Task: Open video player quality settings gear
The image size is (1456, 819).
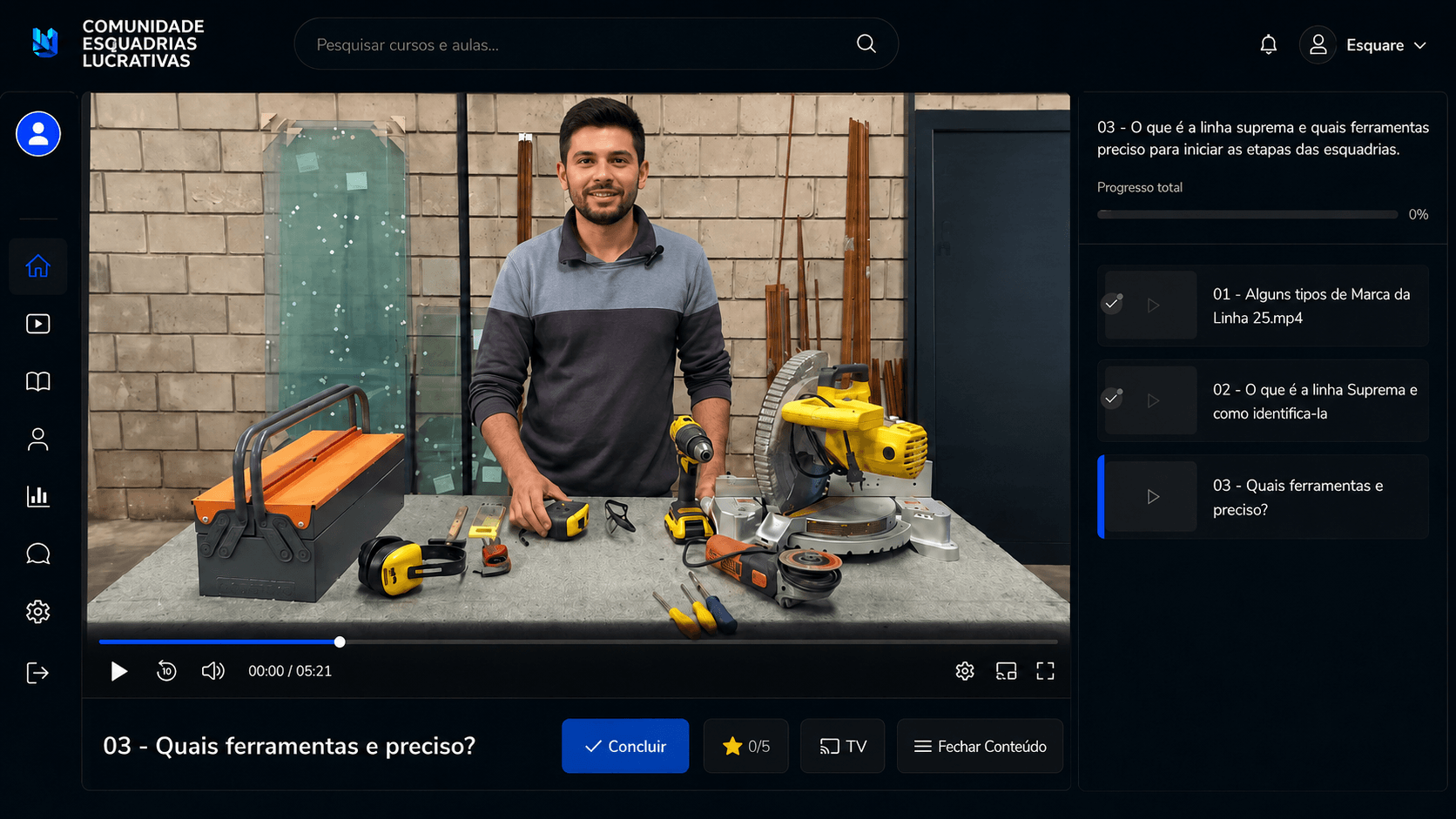Action: coord(965,671)
